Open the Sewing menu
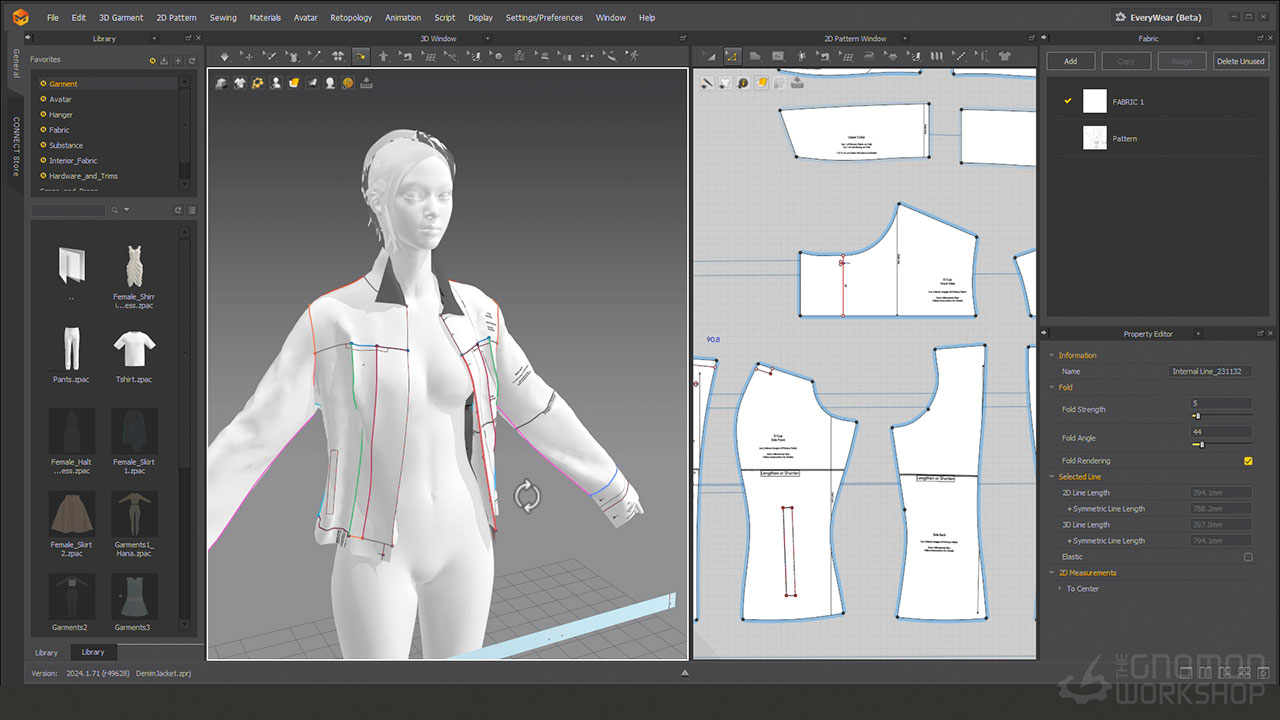 pyautogui.click(x=223, y=17)
